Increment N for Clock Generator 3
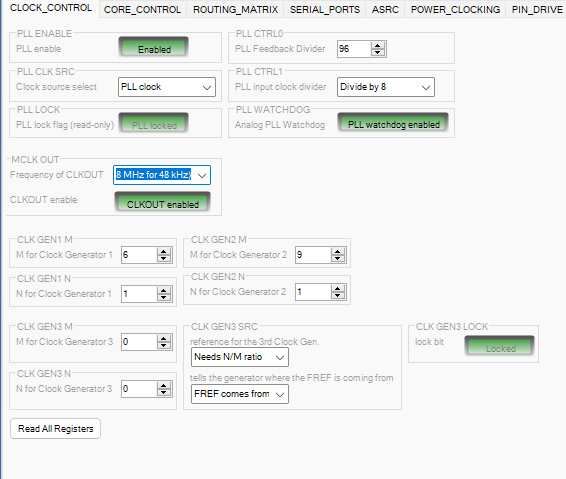566x479 pixels. point(164,385)
